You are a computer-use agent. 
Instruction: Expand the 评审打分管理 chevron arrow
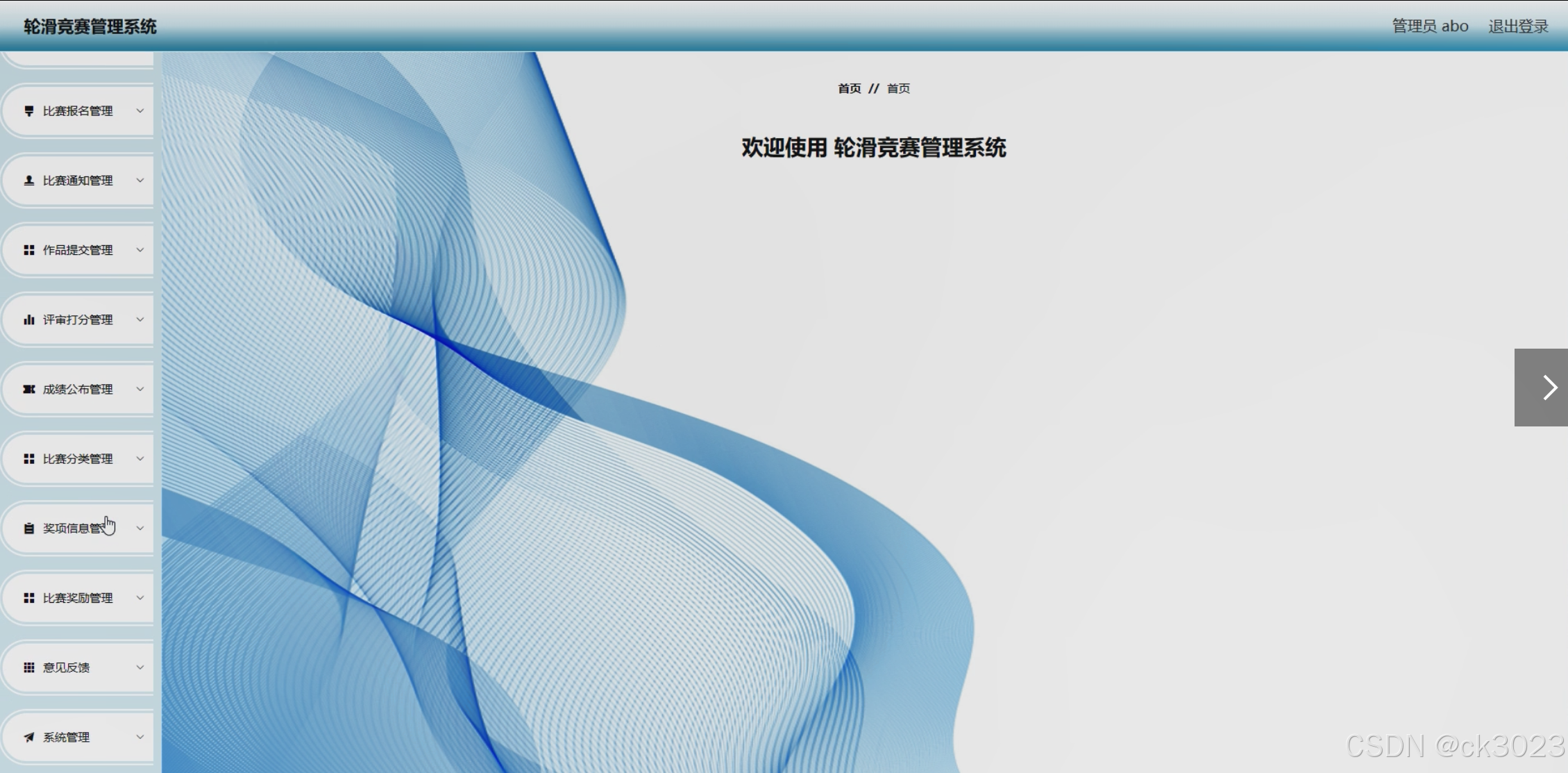140,319
